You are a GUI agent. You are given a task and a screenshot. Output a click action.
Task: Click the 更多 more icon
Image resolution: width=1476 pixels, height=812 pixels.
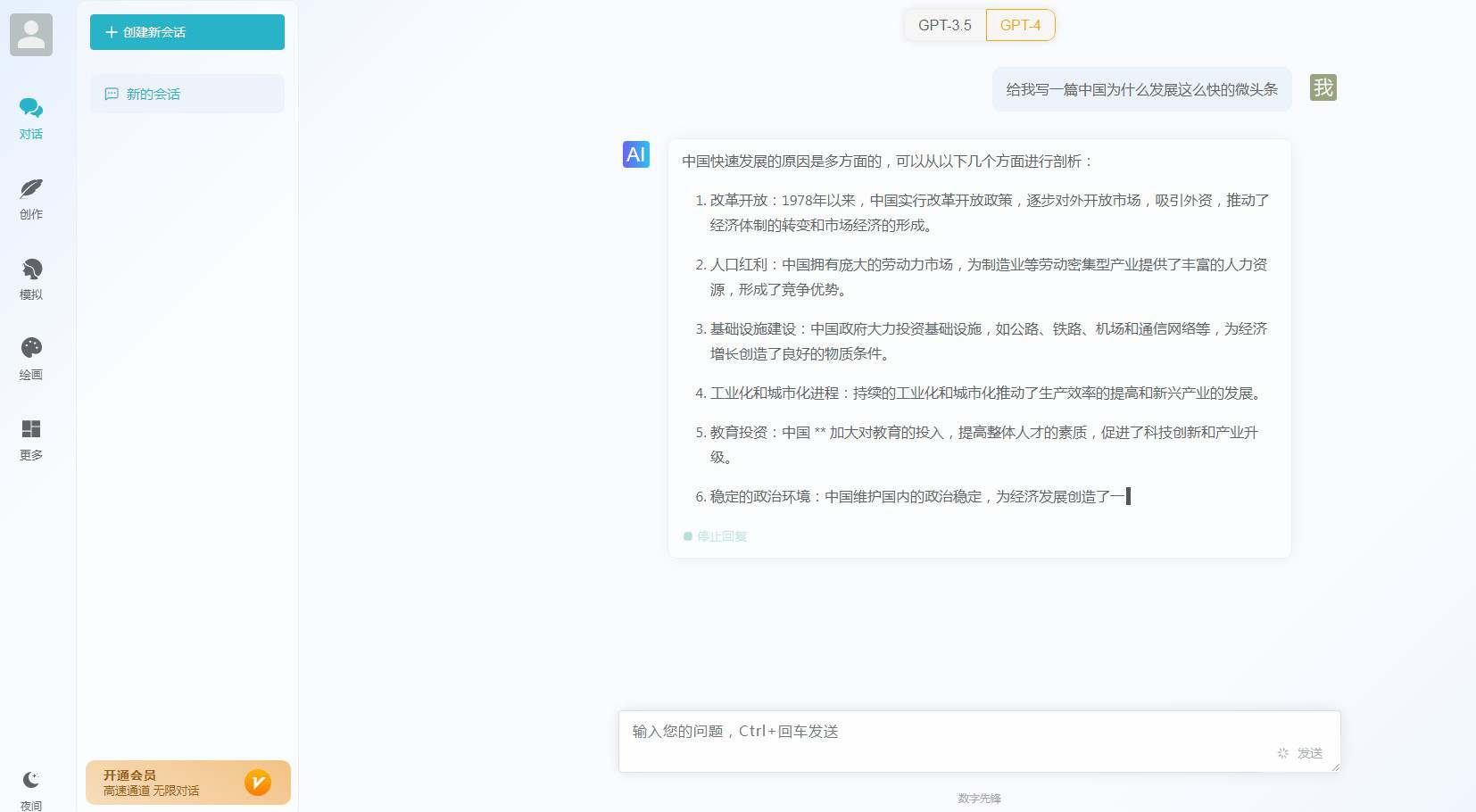click(x=31, y=429)
